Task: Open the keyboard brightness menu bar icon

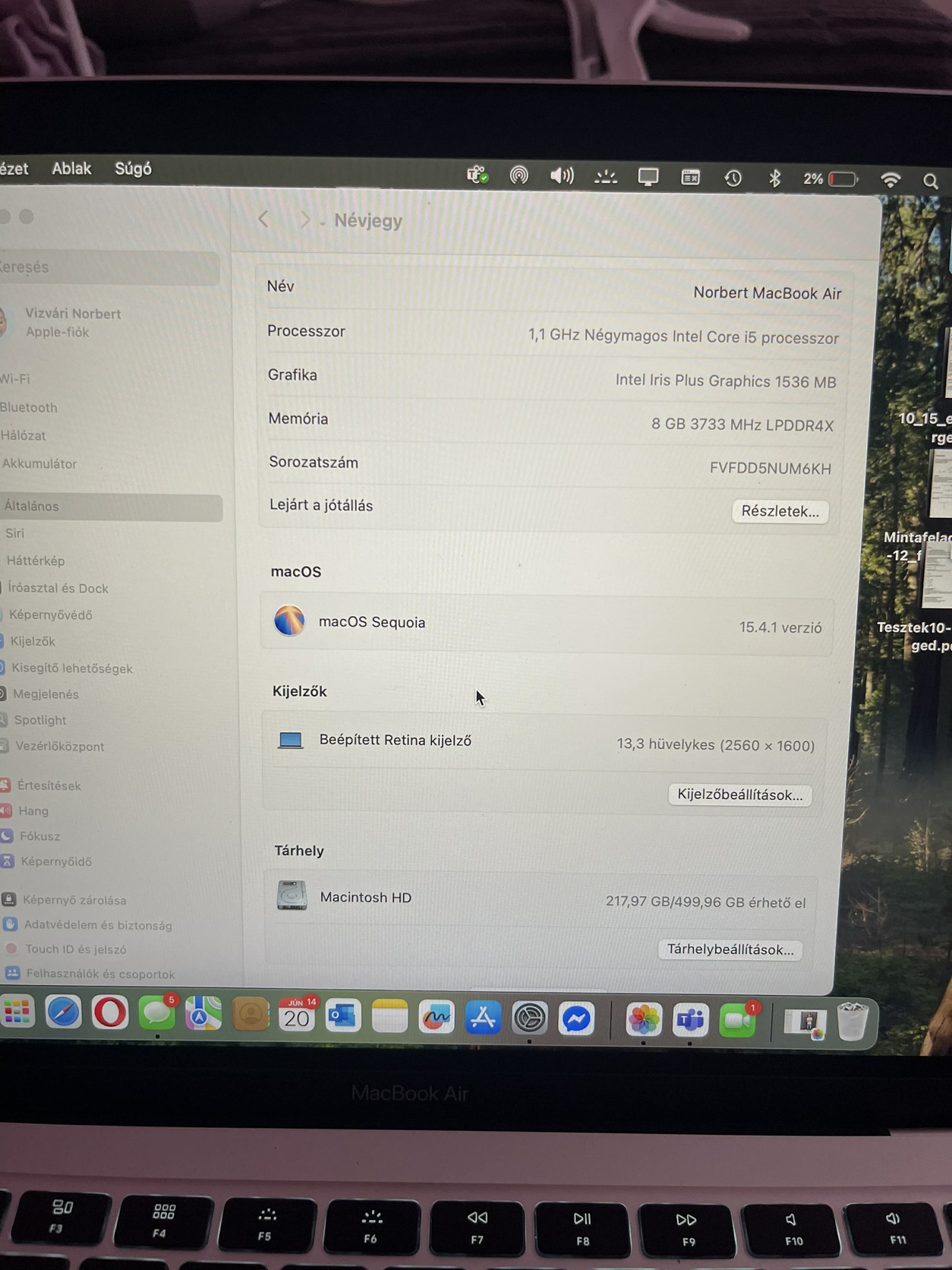Action: pos(605,177)
